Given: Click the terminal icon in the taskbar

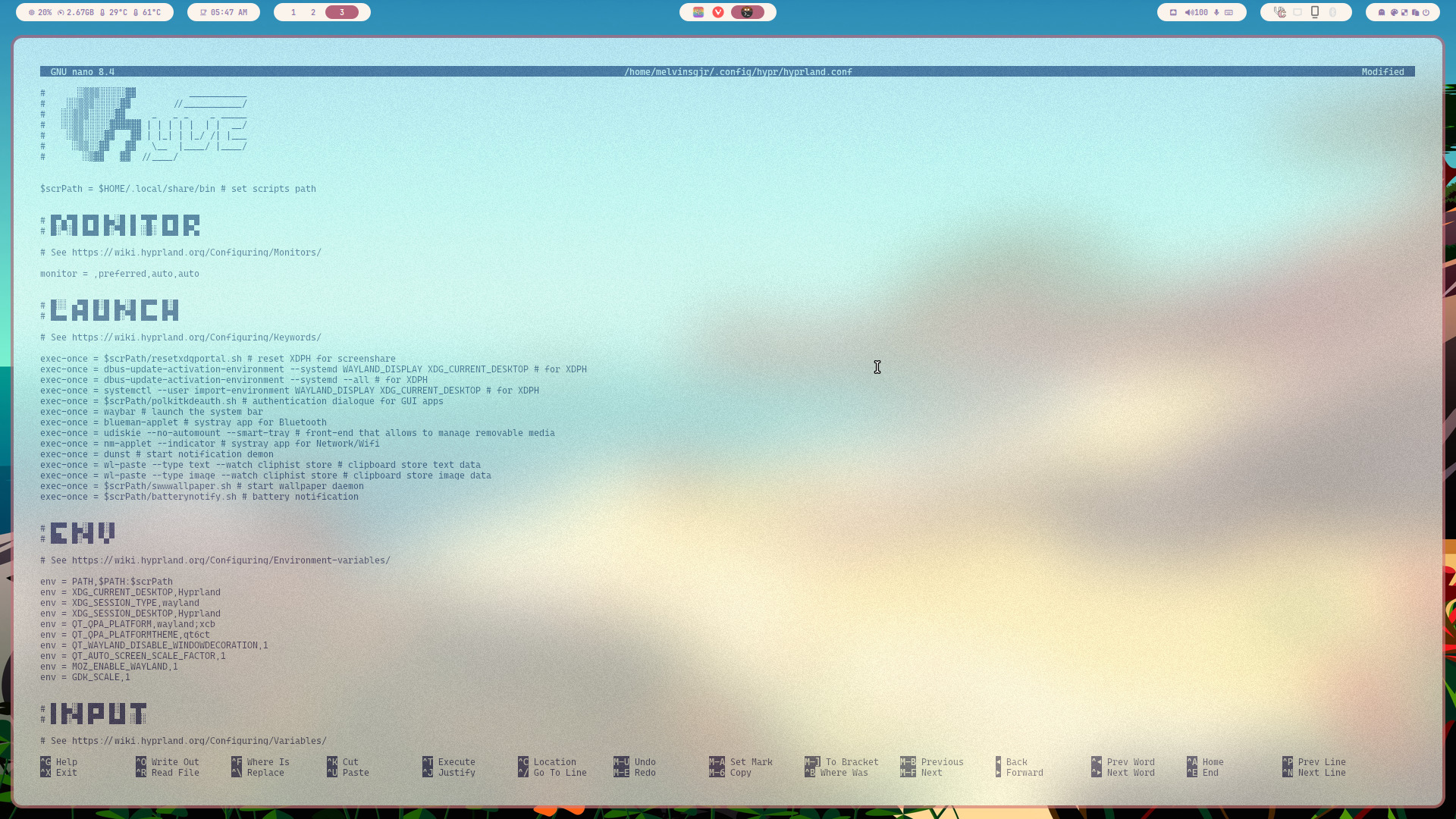Looking at the screenshot, I should tap(747, 12).
